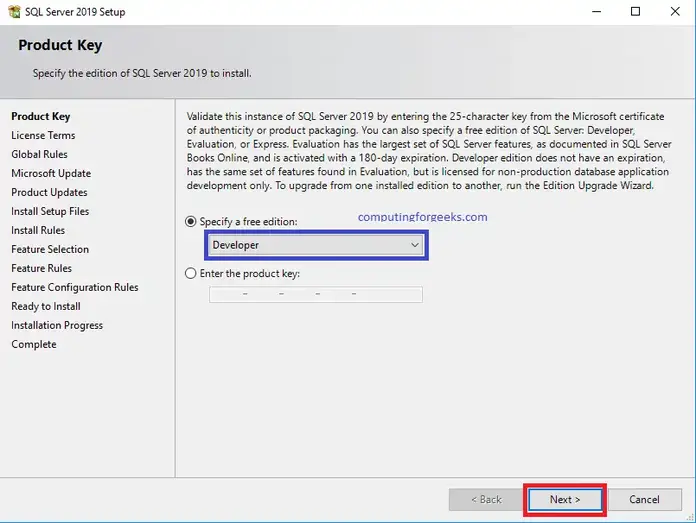Viewport: 696px width, 523px height.
Task: Click the Product Key step in sidebar
Action: point(41,116)
